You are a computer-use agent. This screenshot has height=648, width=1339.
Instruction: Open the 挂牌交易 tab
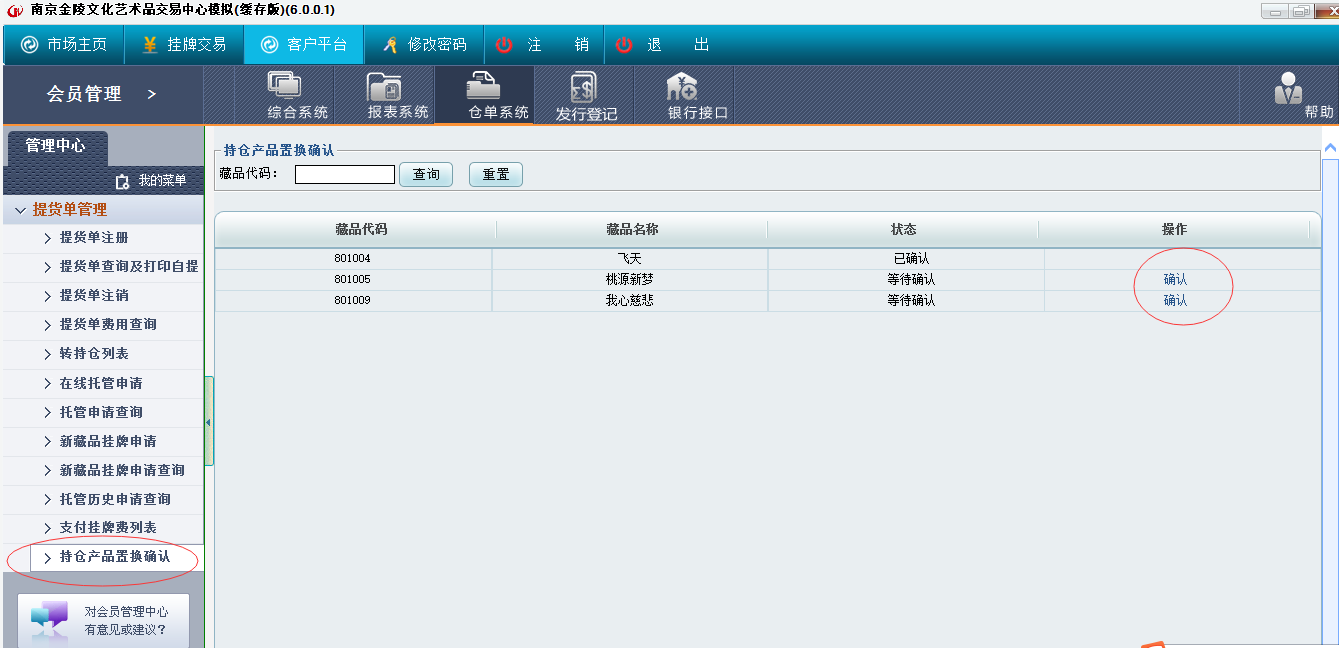coord(184,45)
